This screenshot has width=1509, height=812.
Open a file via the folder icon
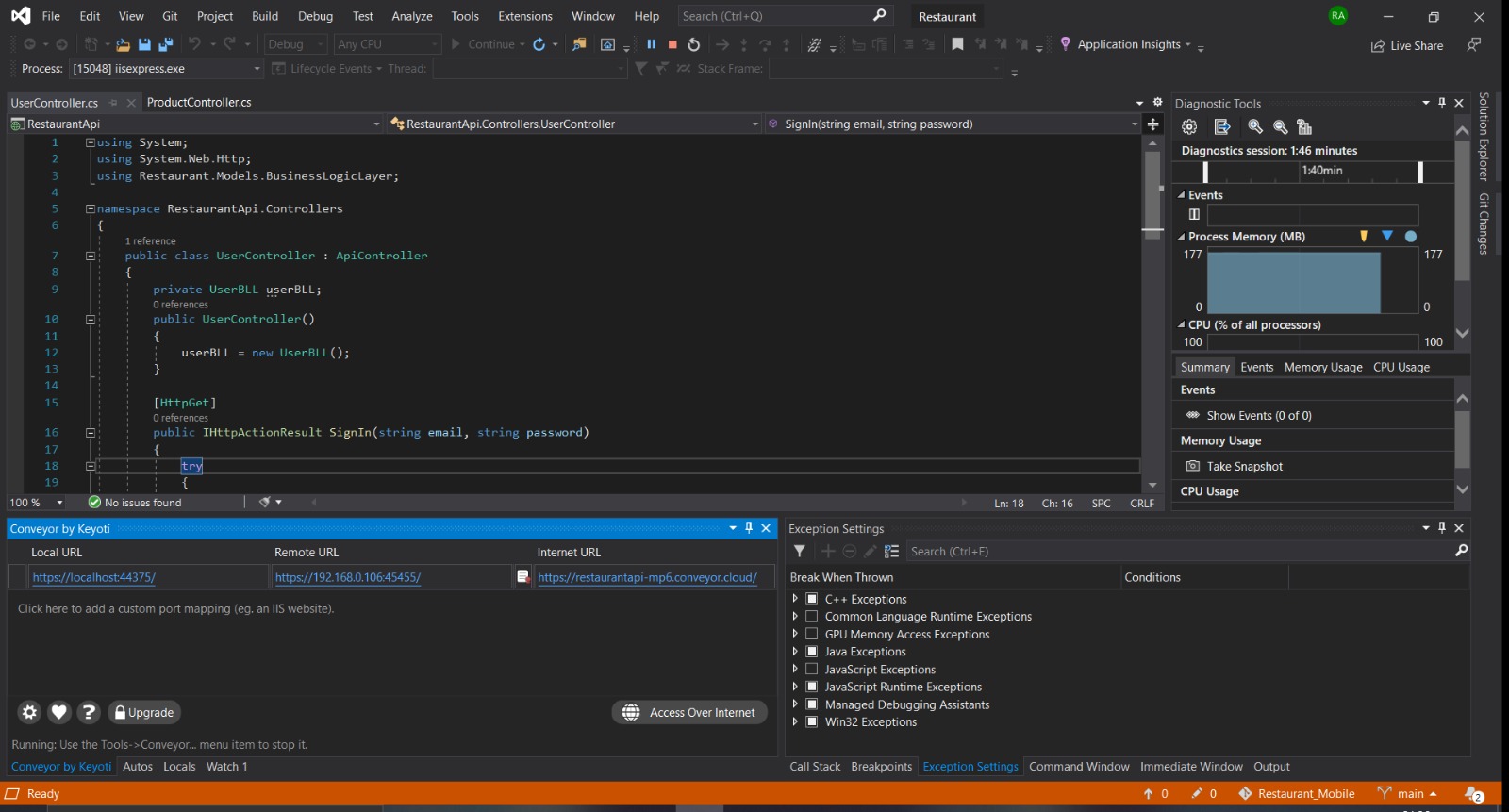123,44
